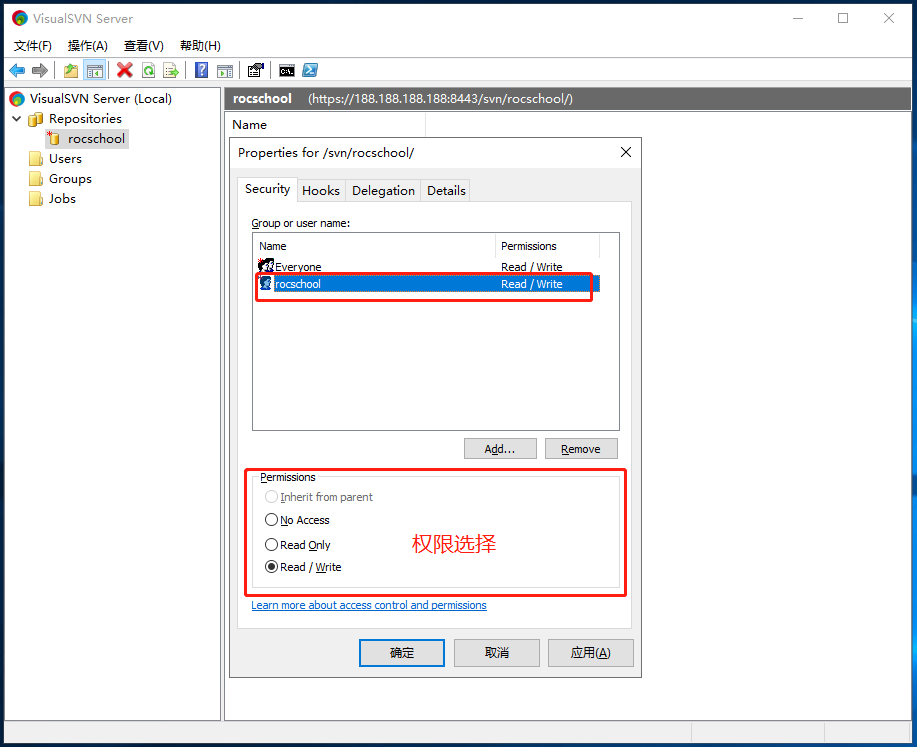Select the rocschool repository in tree
Image resolution: width=917 pixels, height=747 pixels.
coord(96,139)
